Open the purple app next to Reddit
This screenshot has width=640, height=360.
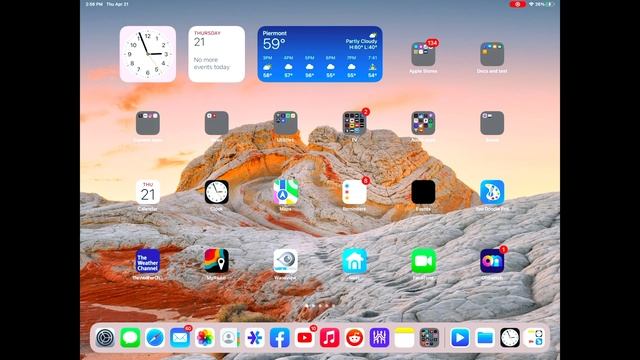click(x=379, y=338)
